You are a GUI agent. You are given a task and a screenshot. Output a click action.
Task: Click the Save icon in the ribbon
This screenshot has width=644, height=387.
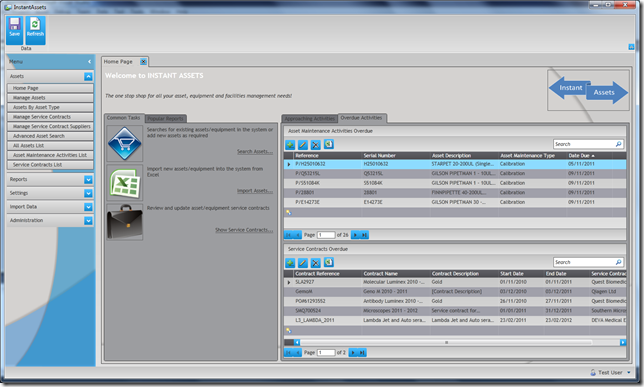pyautogui.click(x=14, y=30)
